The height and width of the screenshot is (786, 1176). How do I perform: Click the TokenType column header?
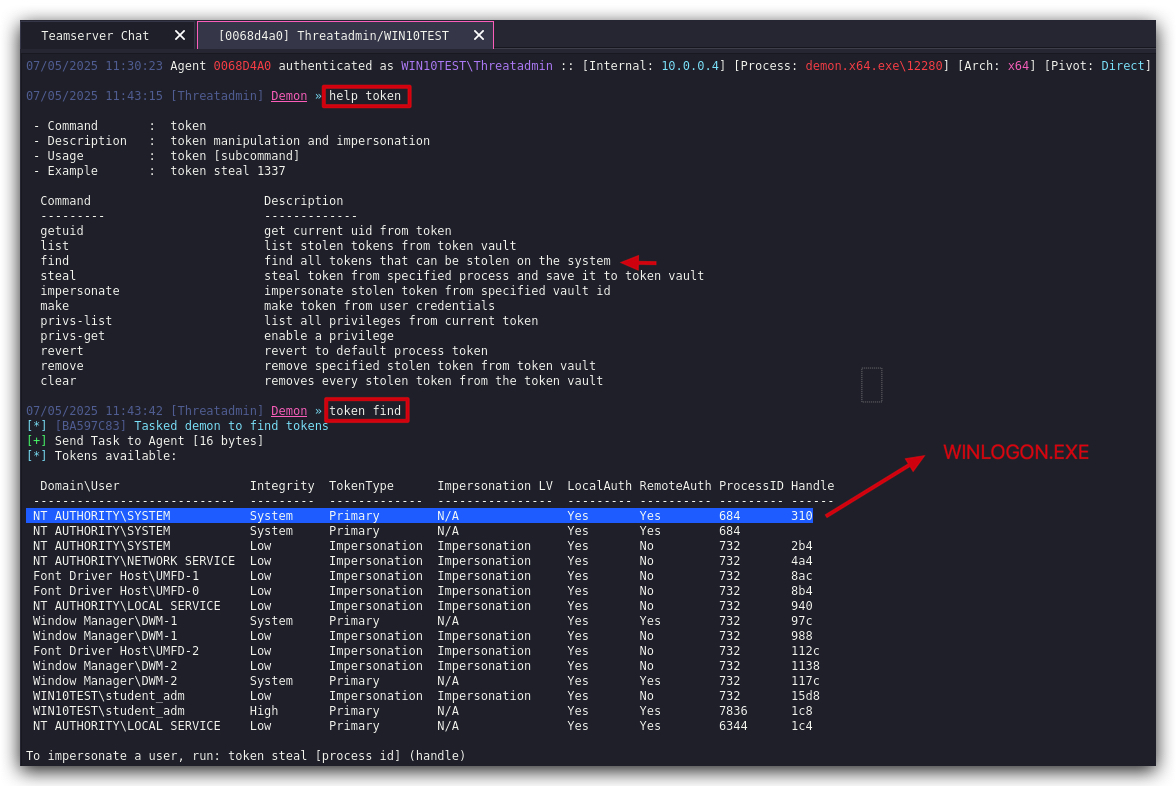pyautogui.click(x=361, y=486)
